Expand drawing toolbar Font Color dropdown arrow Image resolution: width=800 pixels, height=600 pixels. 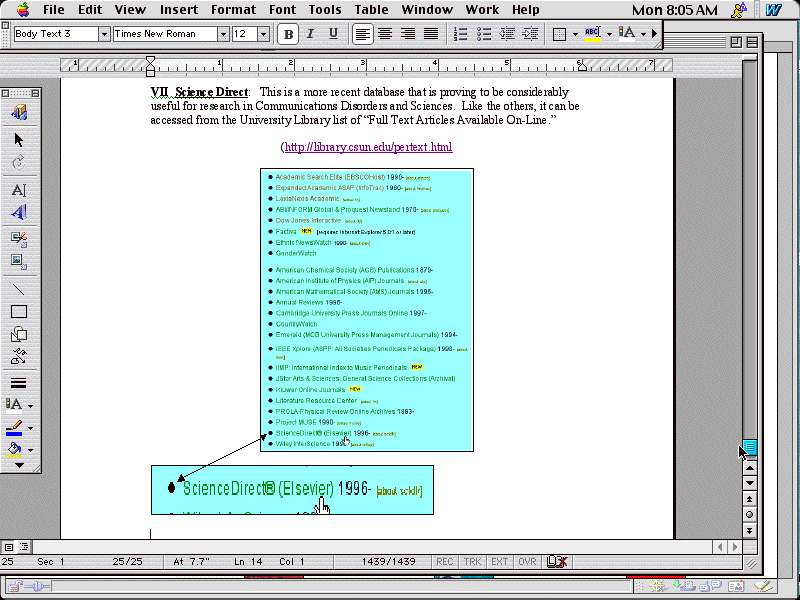pos(31,406)
